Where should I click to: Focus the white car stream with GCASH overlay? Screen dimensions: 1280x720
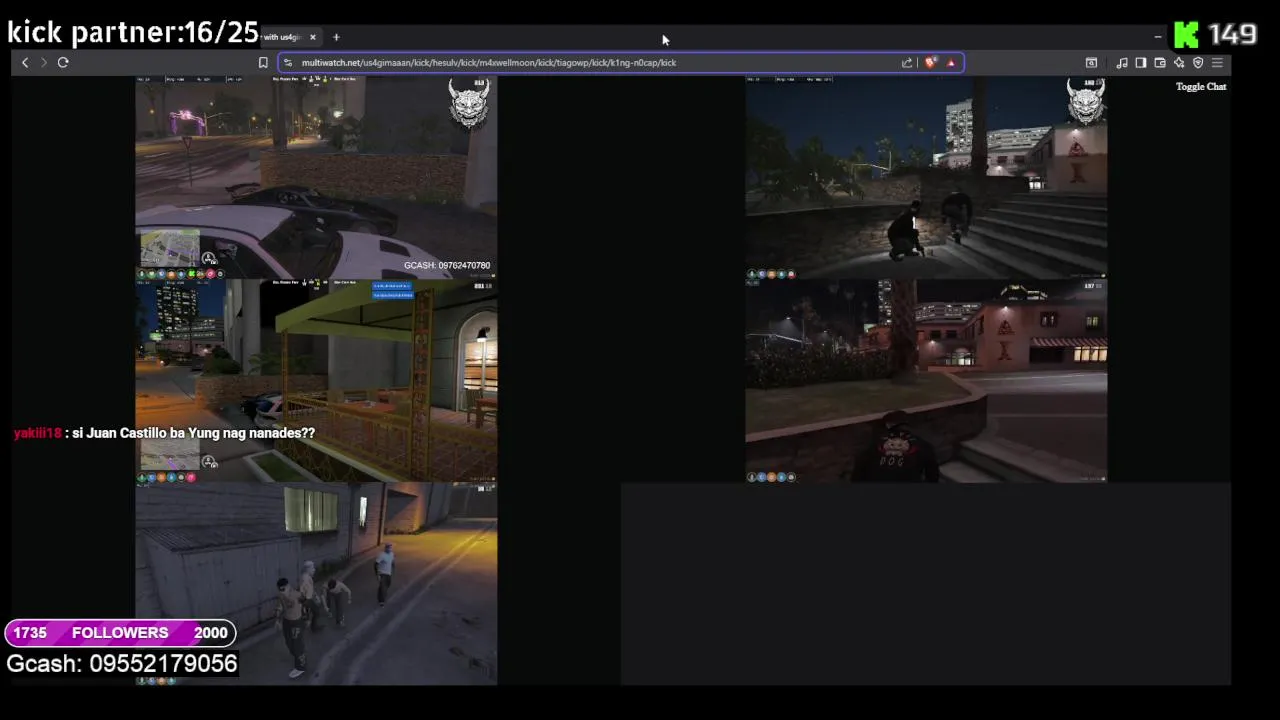coord(316,178)
